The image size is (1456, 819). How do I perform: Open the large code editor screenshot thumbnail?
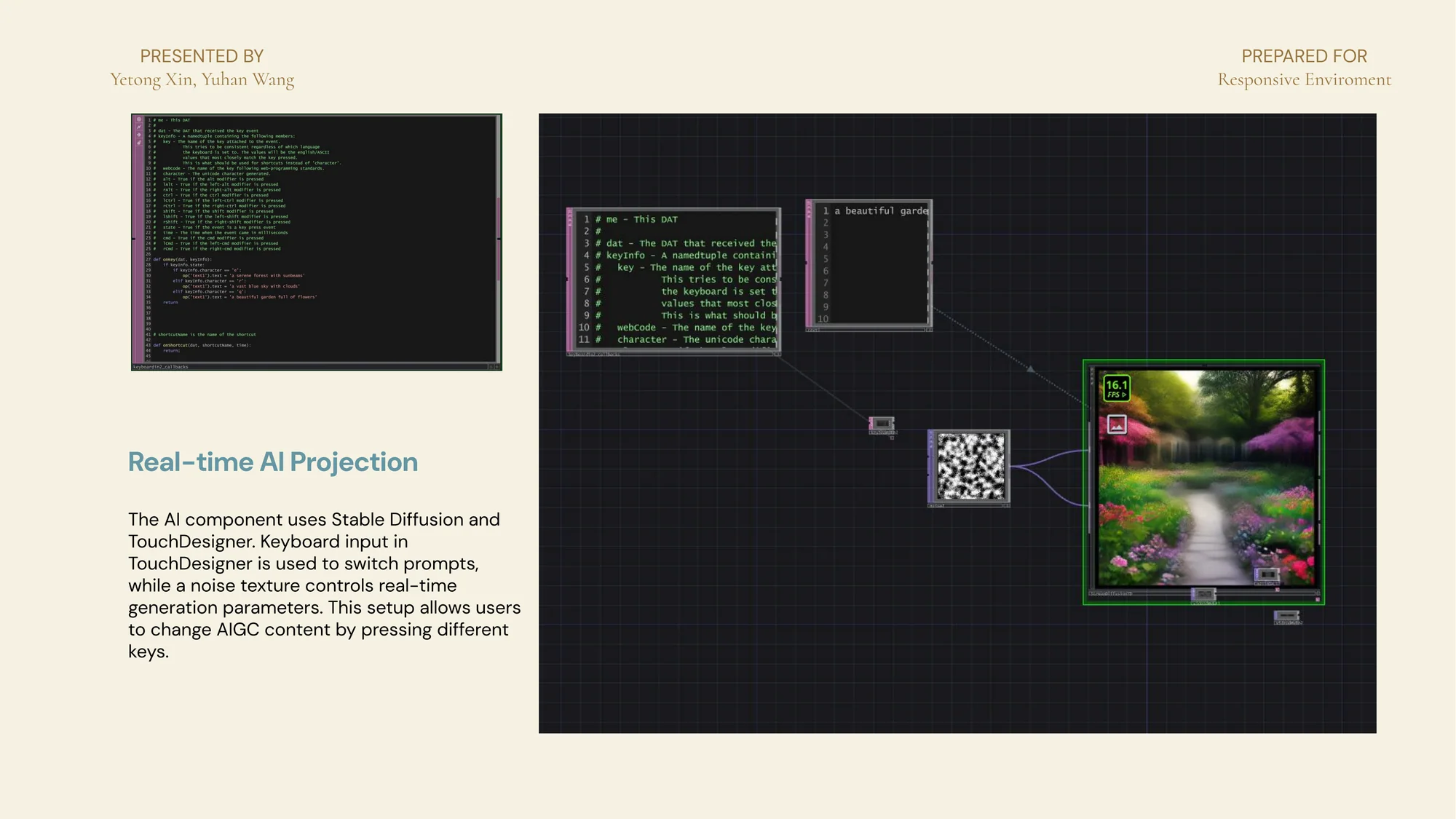(317, 242)
